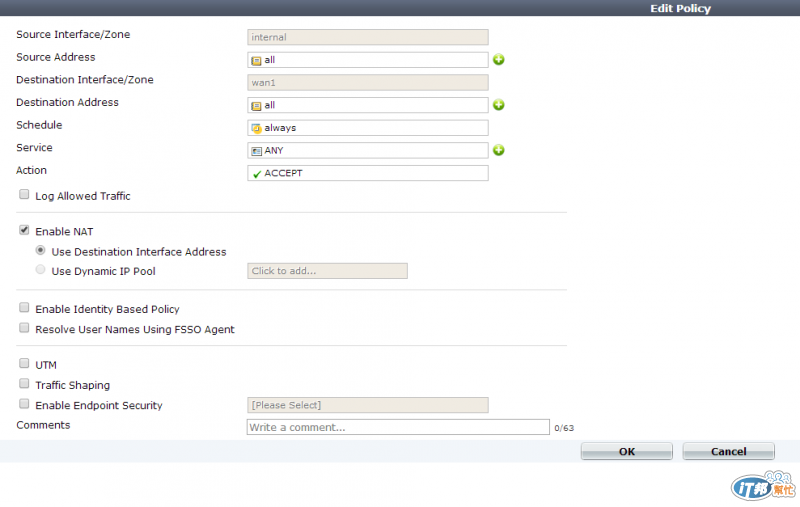Enable Identity Based Policy checkbox
The width and height of the screenshot is (800, 507).
point(24,308)
